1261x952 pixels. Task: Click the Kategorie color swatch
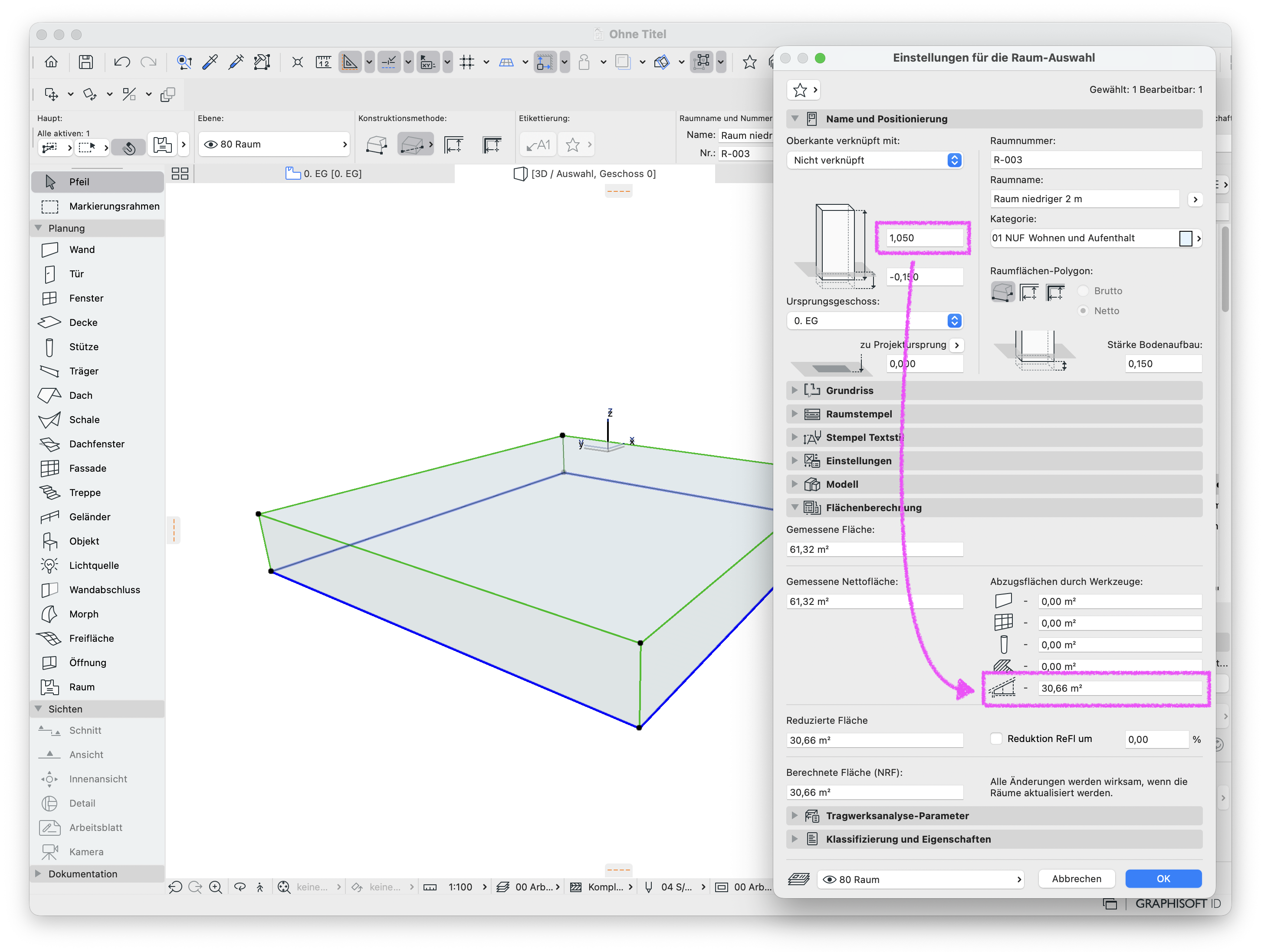point(1185,238)
